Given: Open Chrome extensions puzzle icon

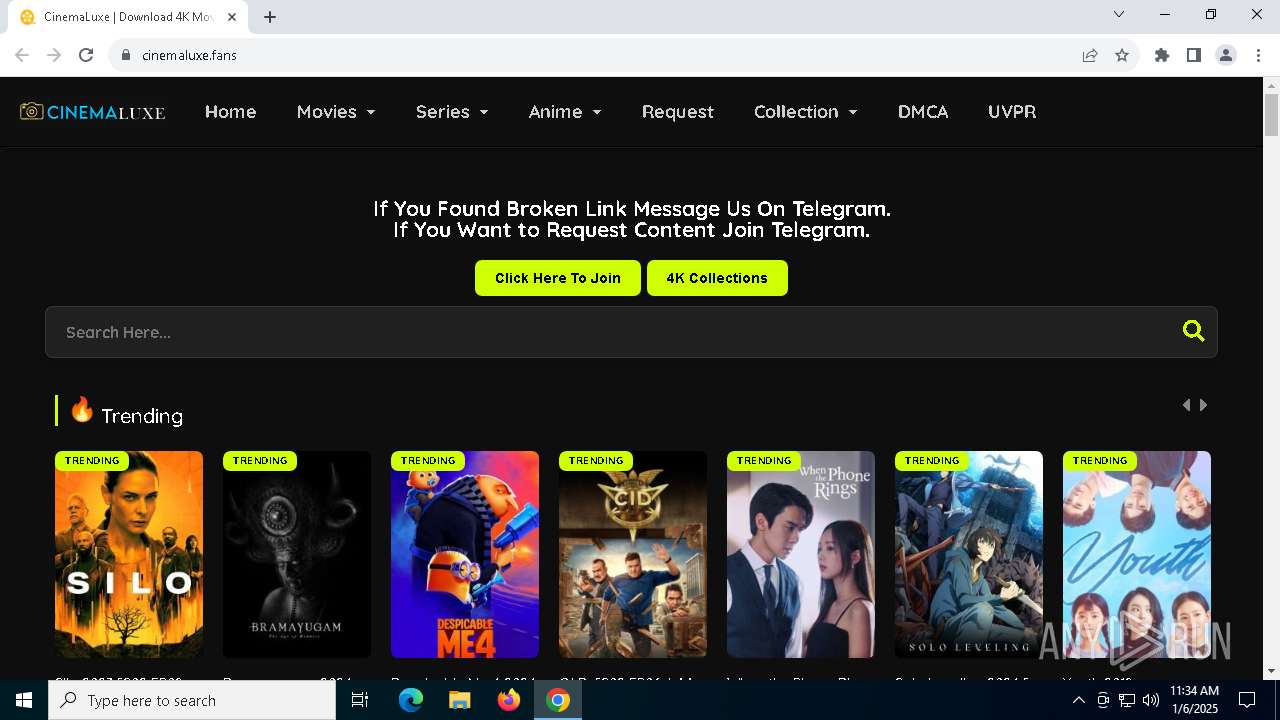Looking at the screenshot, I should tap(1162, 55).
